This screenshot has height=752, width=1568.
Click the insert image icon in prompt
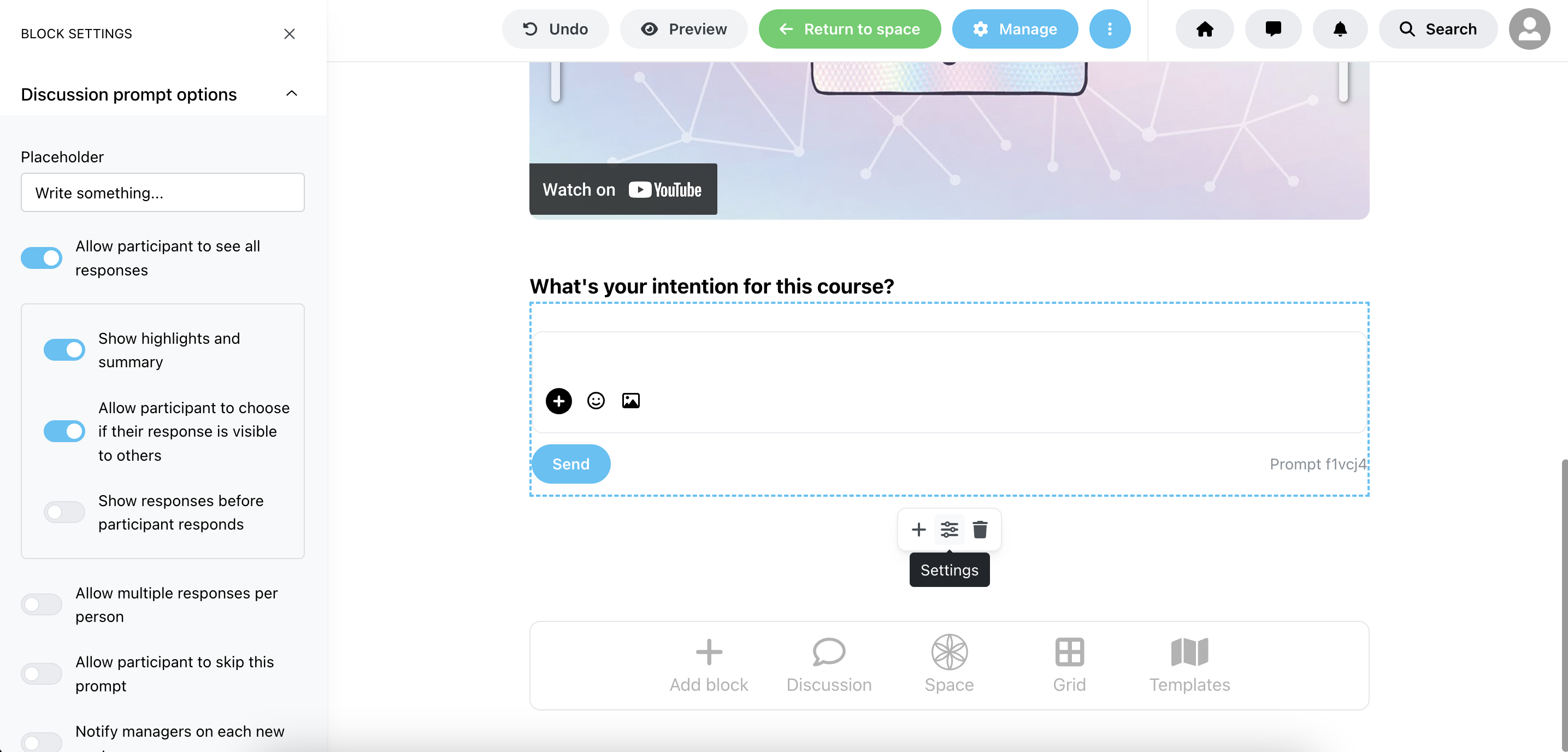630,401
